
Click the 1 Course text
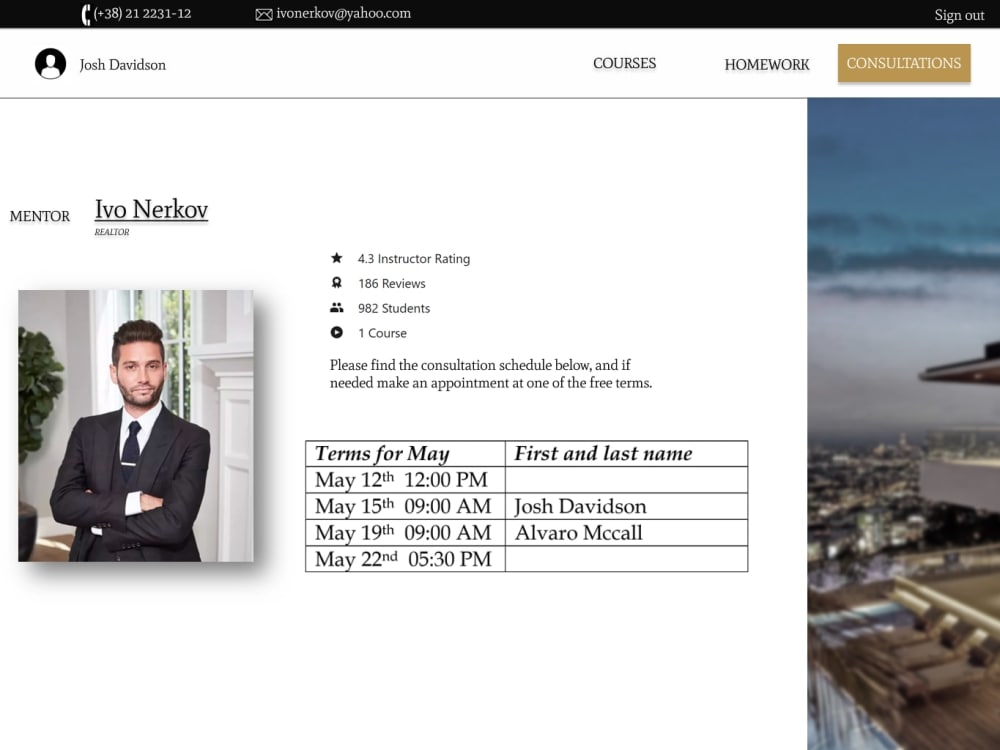[382, 333]
